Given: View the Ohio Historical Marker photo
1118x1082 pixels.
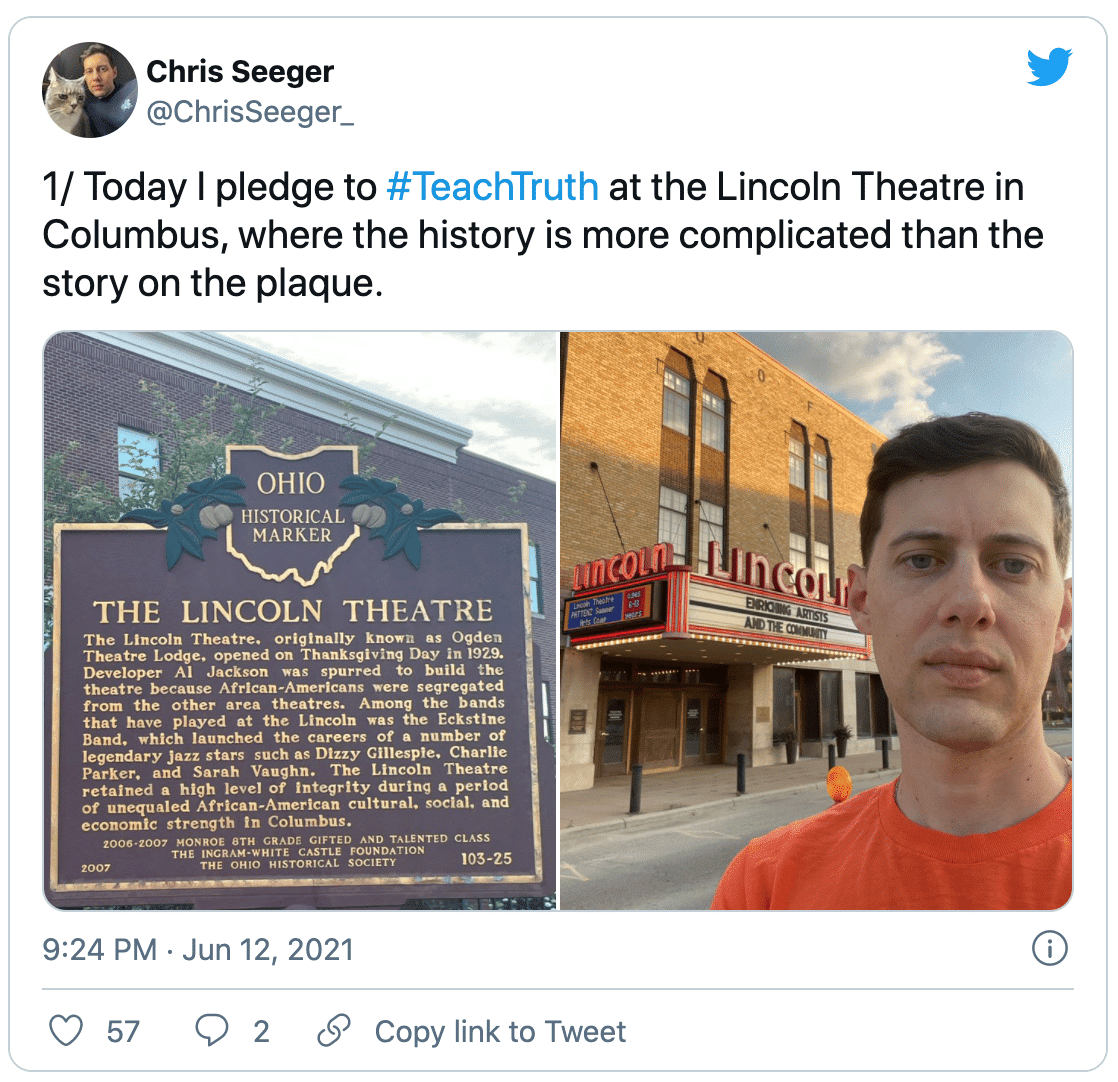Looking at the screenshot, I should tap(299, 620).
